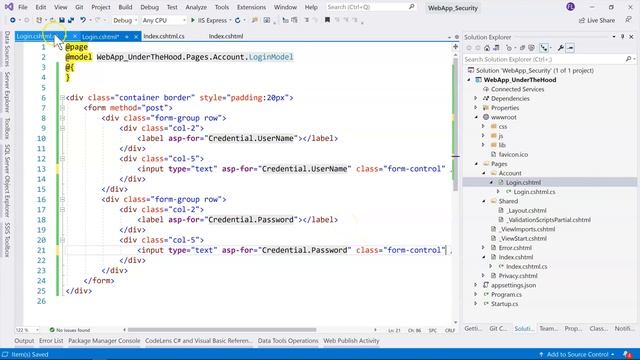Click the Save file floppy icon
The width and height of the screenshot is (640, 360).
pos(62,20)
